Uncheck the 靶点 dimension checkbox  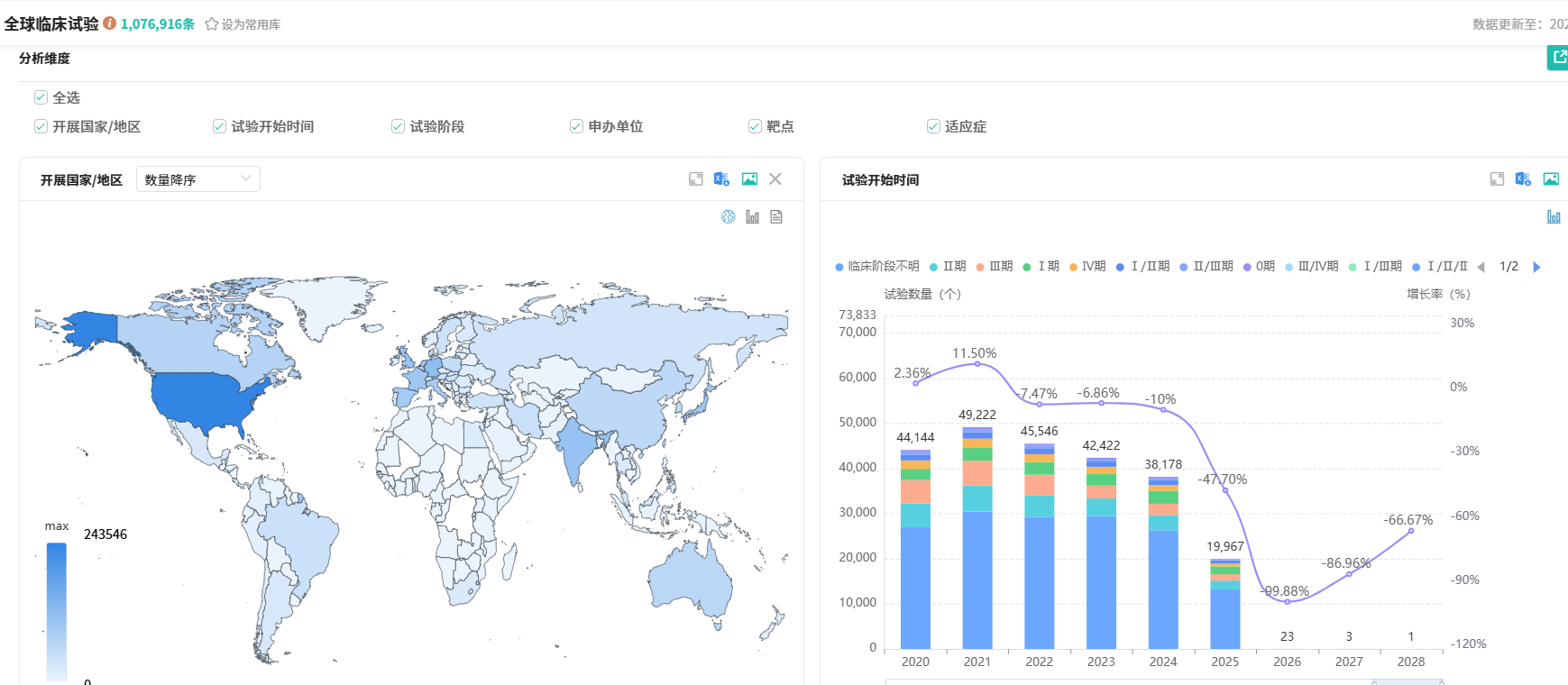coord(755,126)
